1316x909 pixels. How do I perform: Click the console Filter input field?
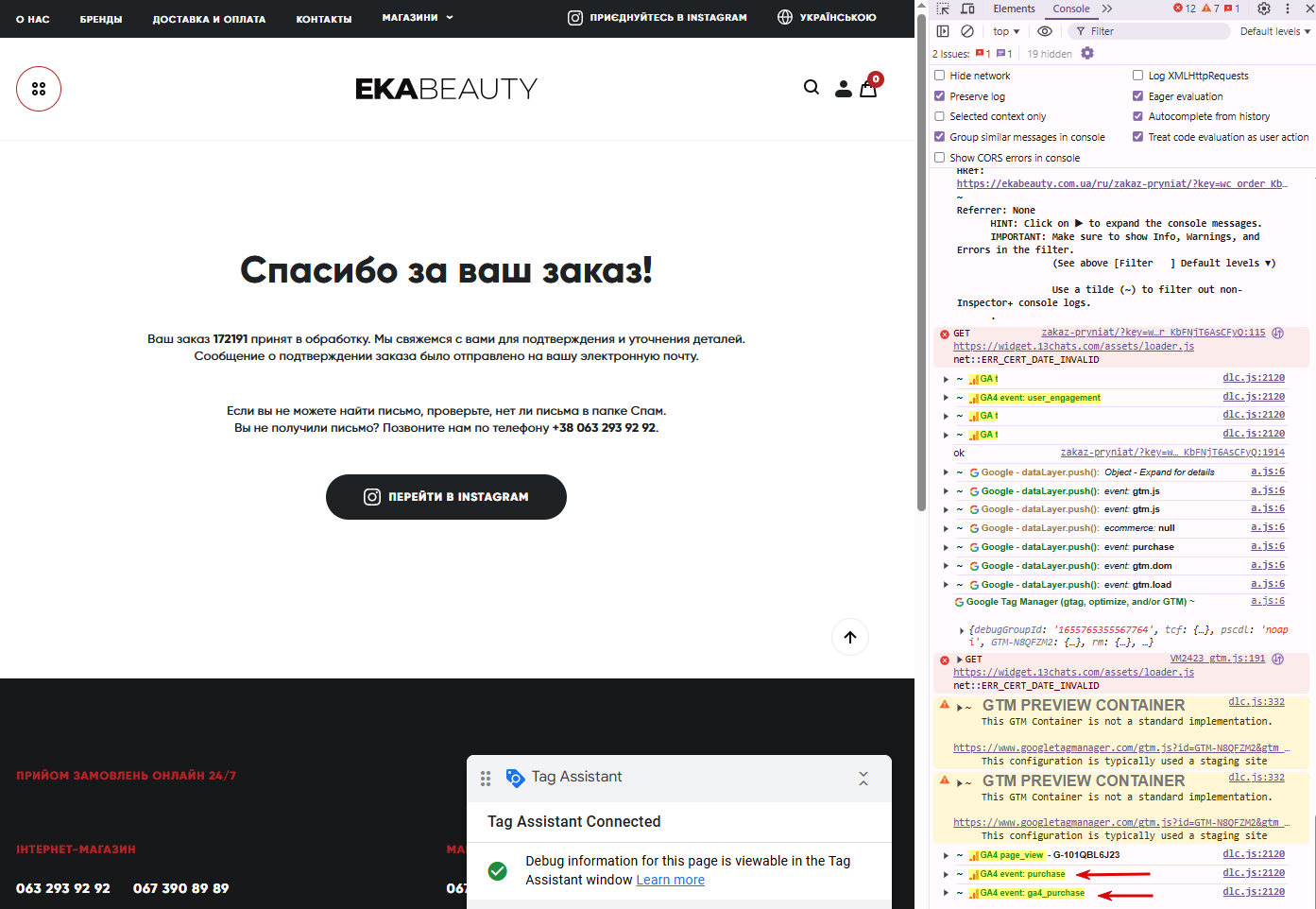point(1148,31)
